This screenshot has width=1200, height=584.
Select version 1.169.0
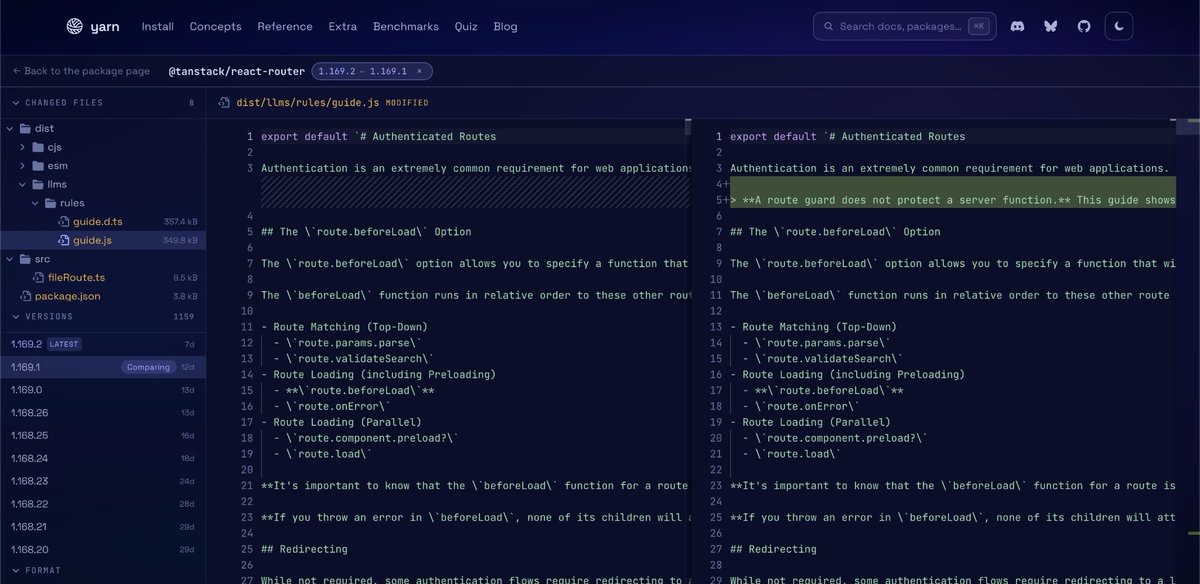click(x=103, y=390)
